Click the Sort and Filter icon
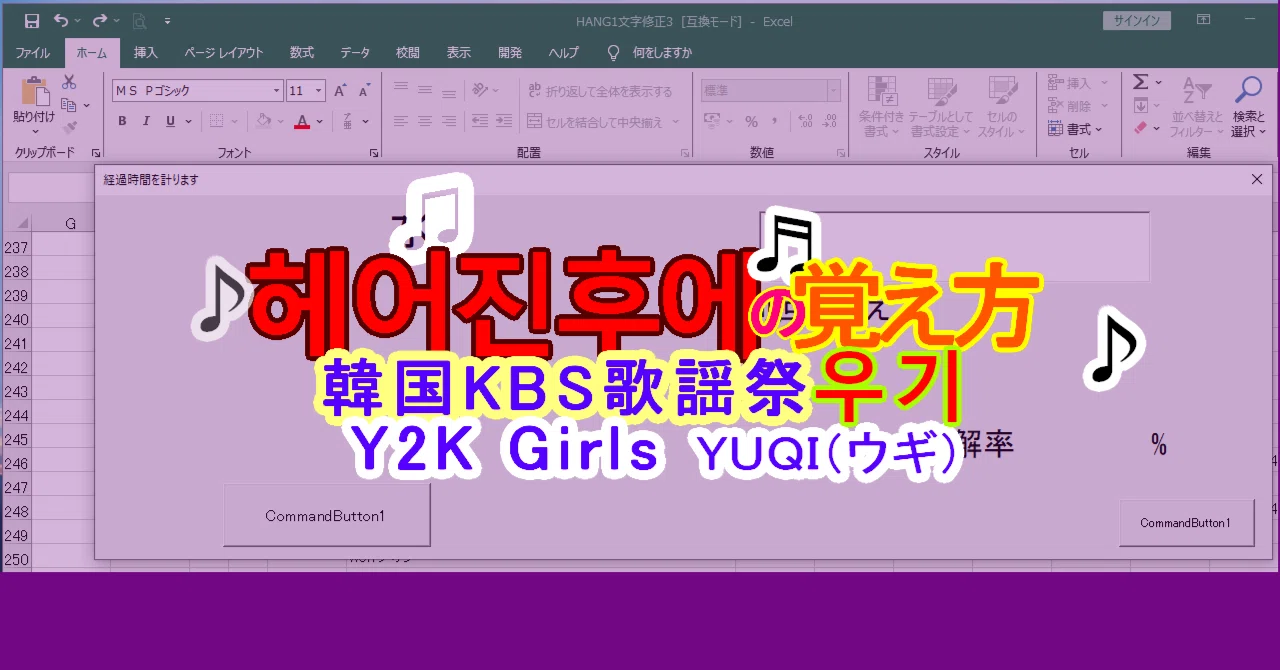 tap(1196, 90)
